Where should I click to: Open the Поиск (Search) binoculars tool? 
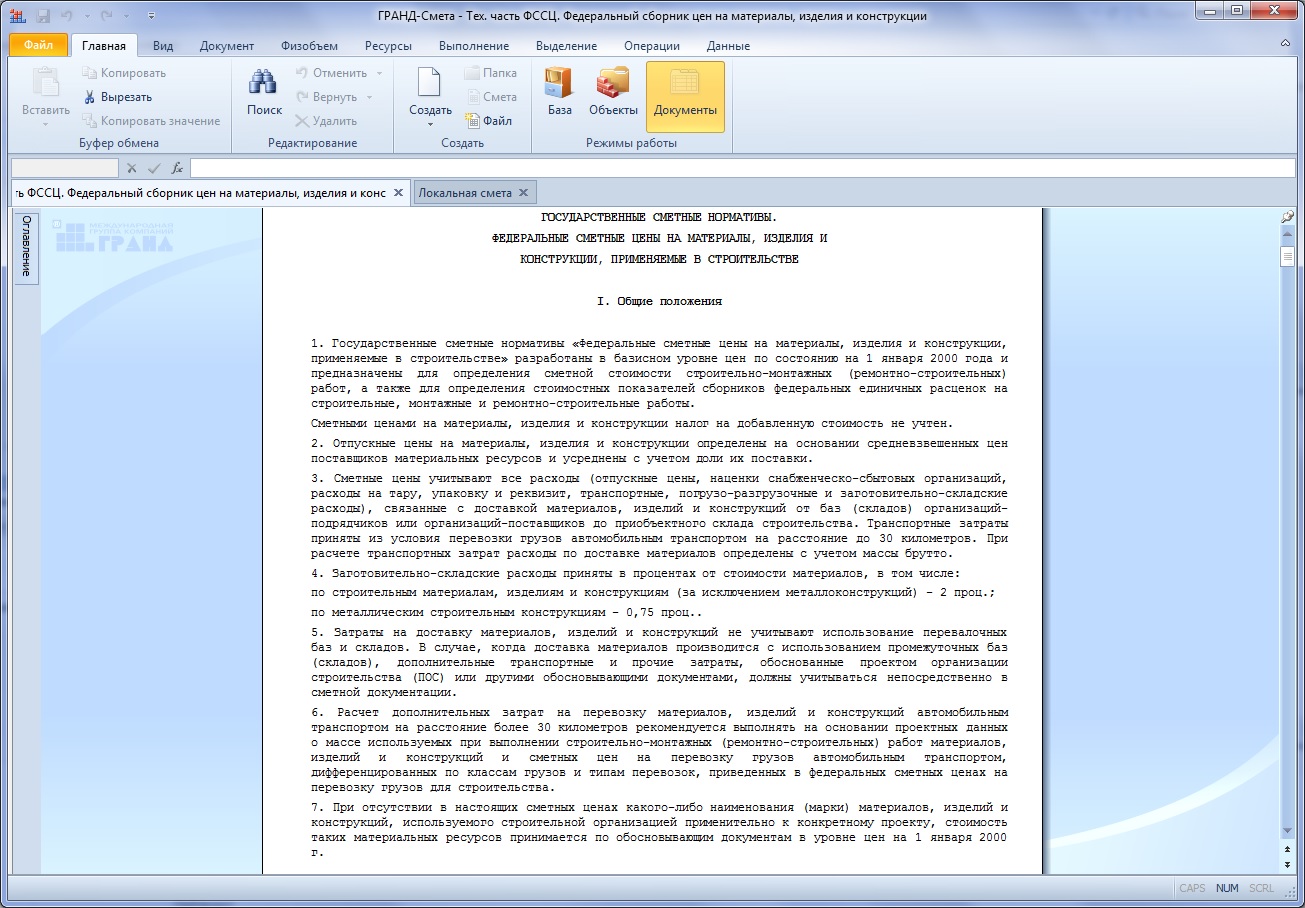tap(264, 92)
